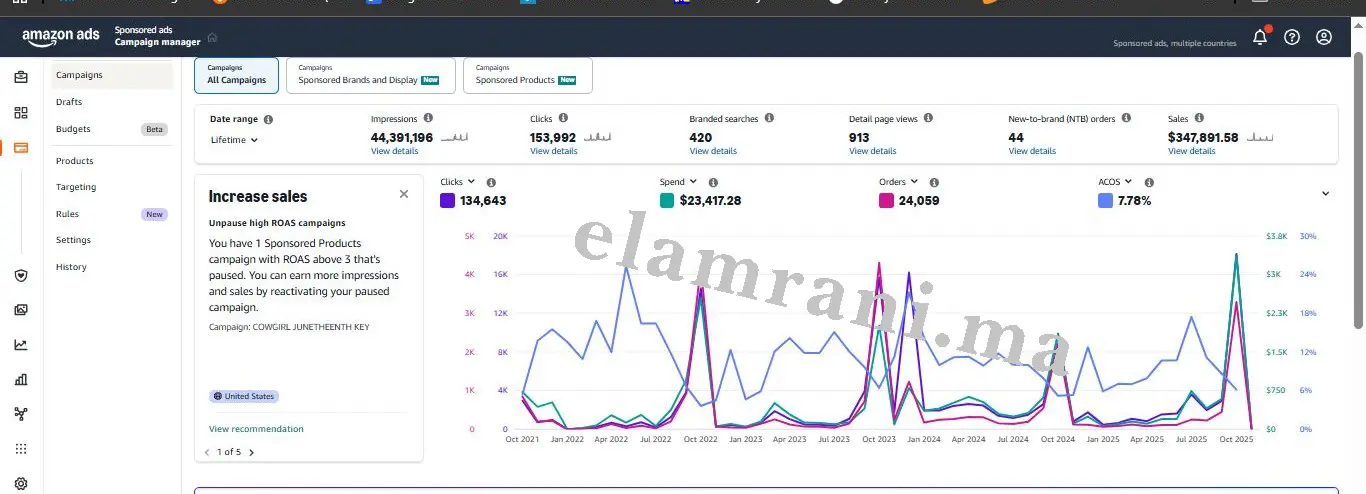Screen dimensions: 1366x494
Task: Click the View recommendation link
Action: click(x=256, y=429)
